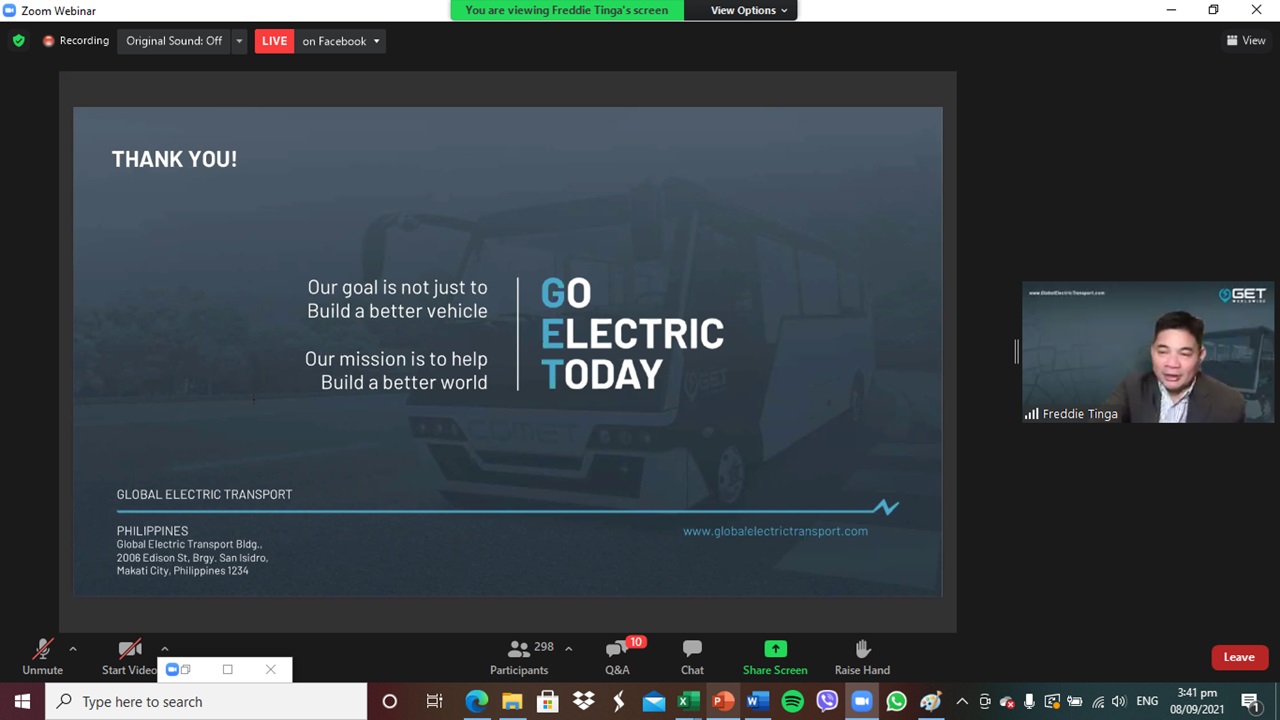Open audio options arrow next to Unmute
Viewport: 1280px width, 720px height.
[x=72, y=649]
